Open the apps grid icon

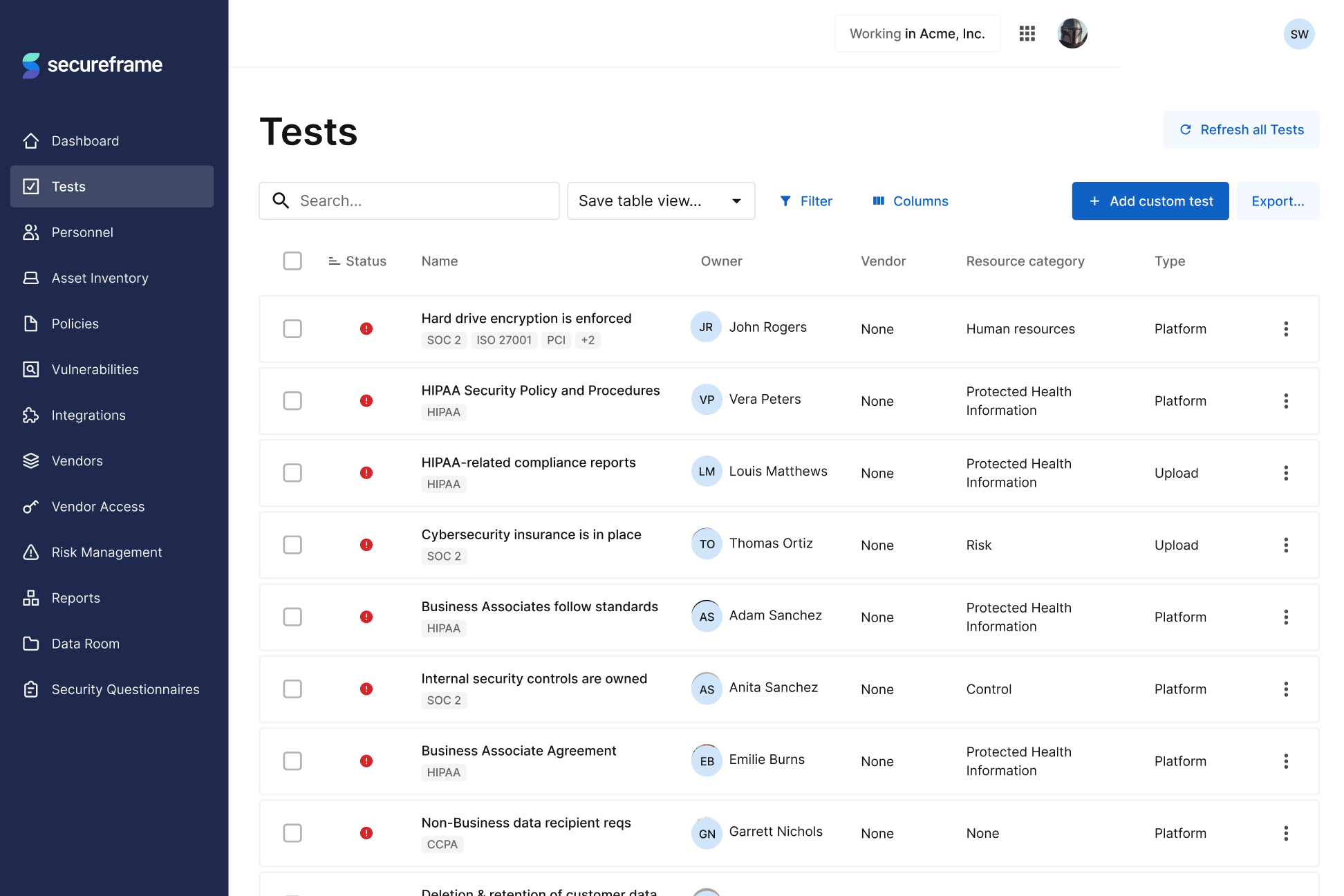point(1027,33)
